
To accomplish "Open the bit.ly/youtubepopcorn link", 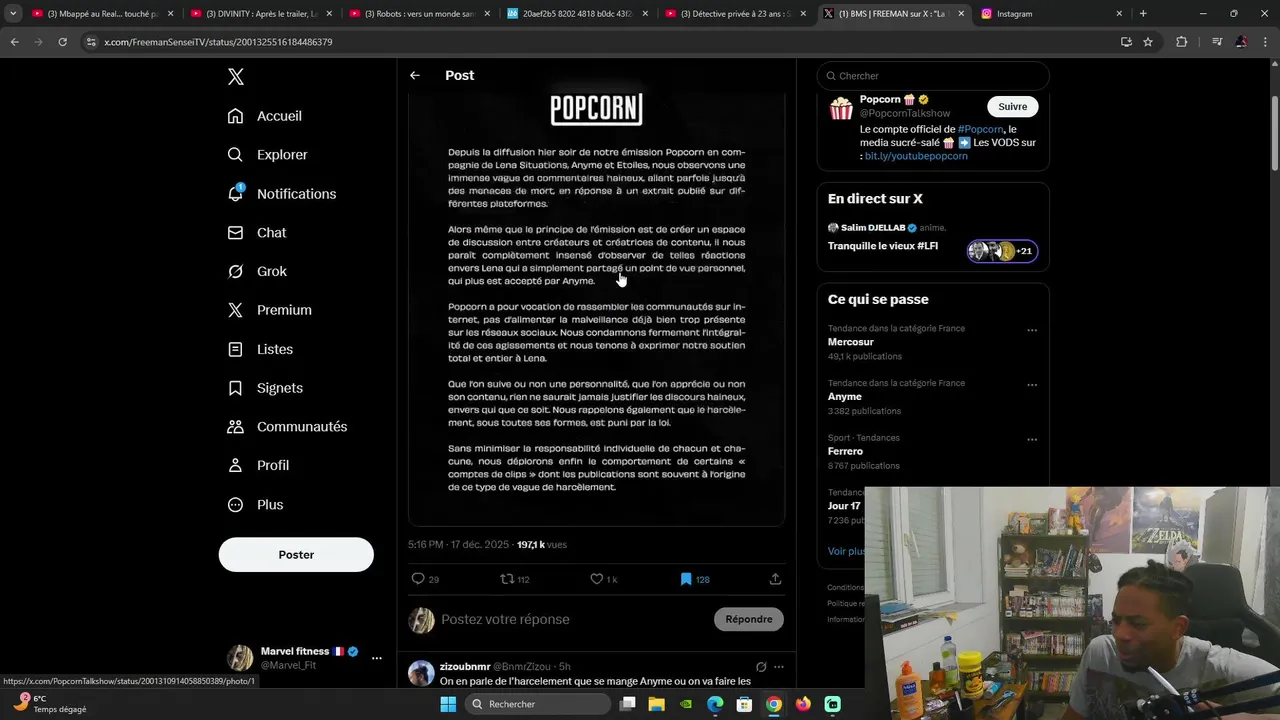I will tap(916, 157).
